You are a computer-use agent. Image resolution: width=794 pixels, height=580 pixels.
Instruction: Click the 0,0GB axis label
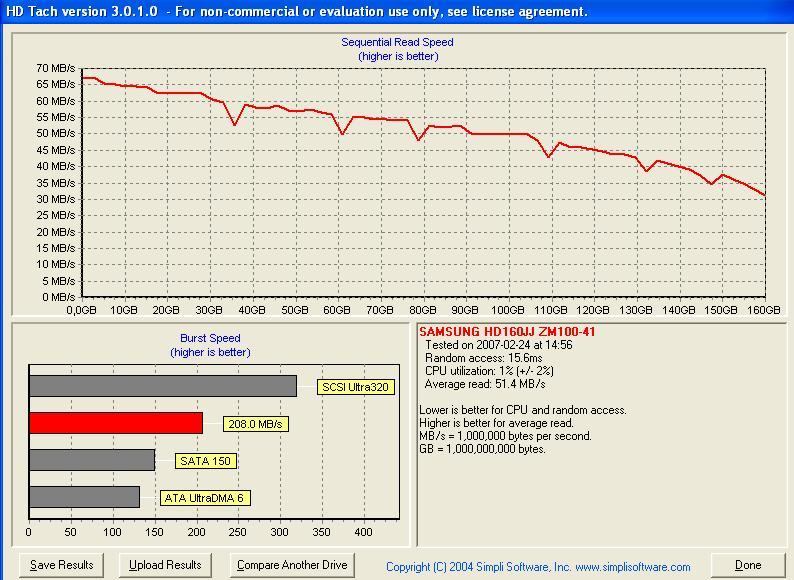point(81,310)
